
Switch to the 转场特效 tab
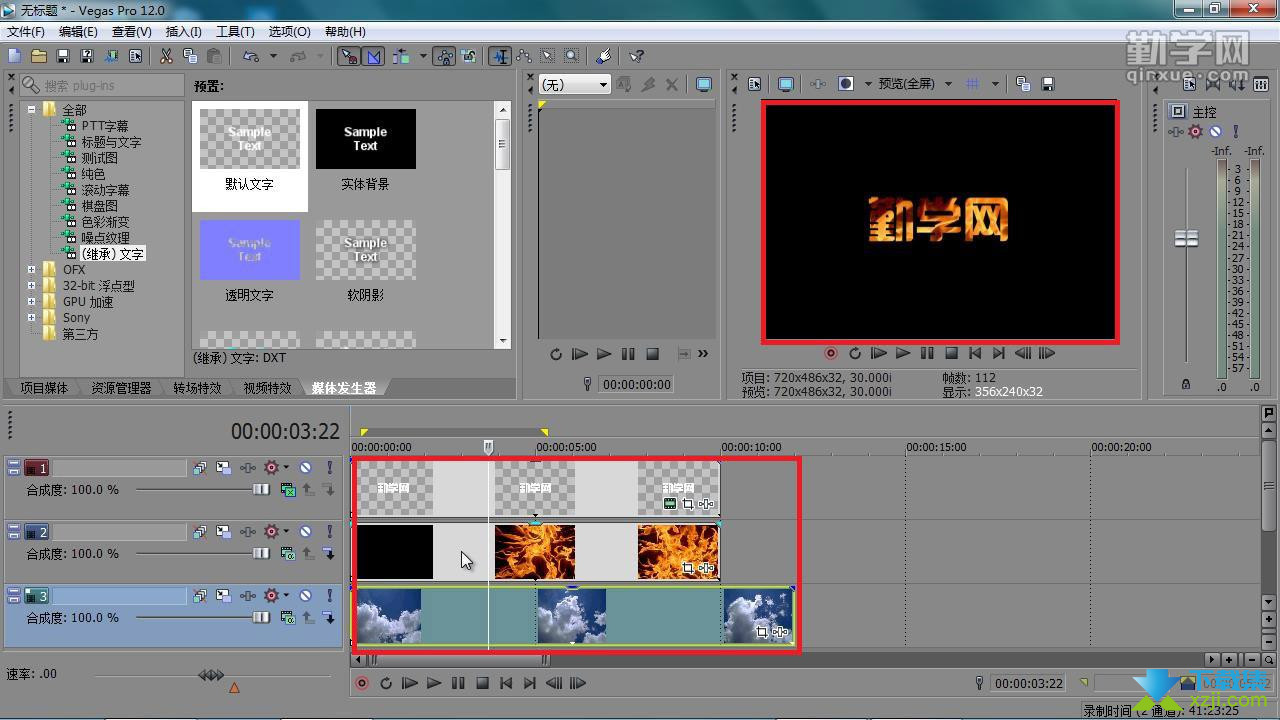(x=197, y=388)
